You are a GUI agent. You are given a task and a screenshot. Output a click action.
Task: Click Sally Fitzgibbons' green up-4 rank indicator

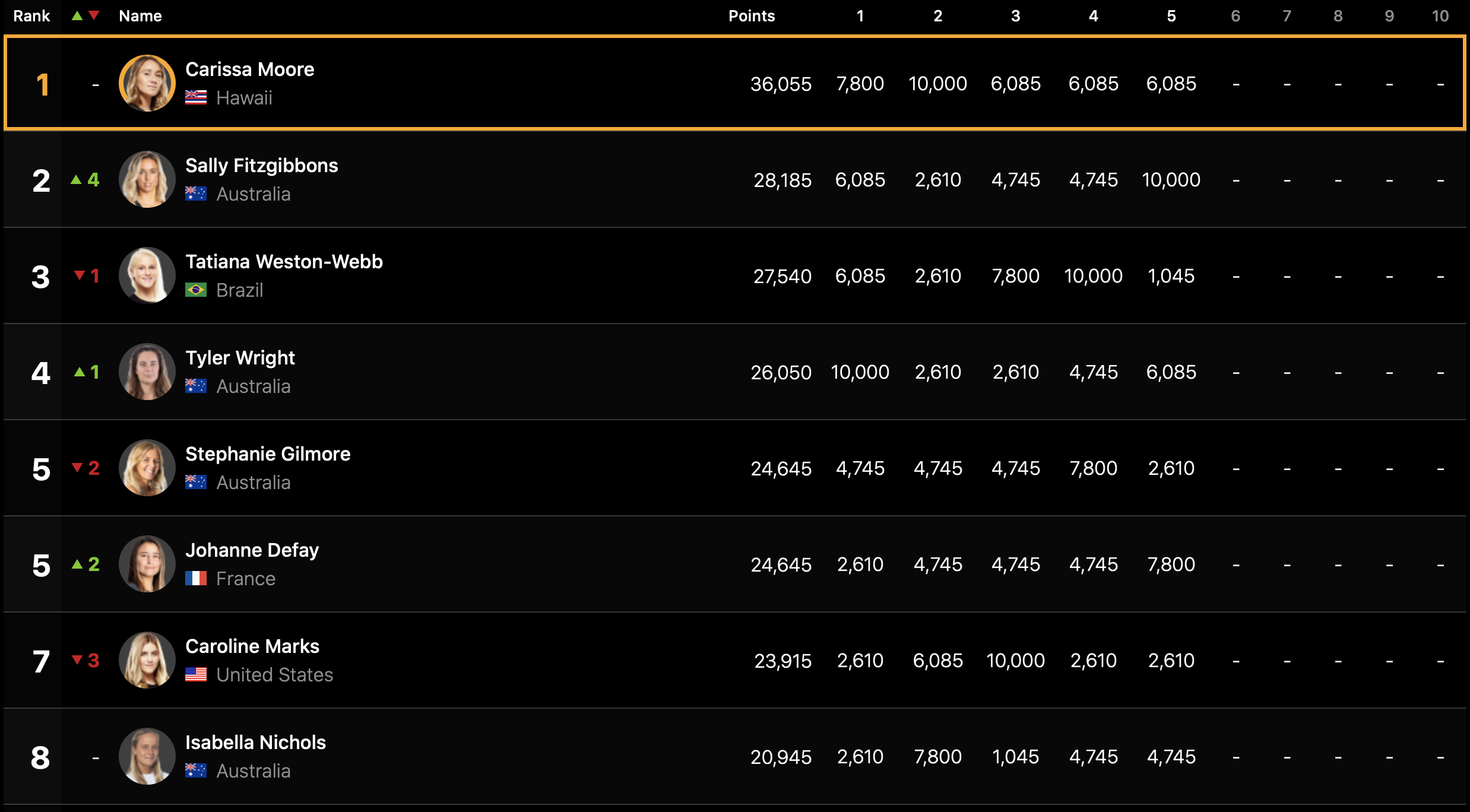[85, 180]
